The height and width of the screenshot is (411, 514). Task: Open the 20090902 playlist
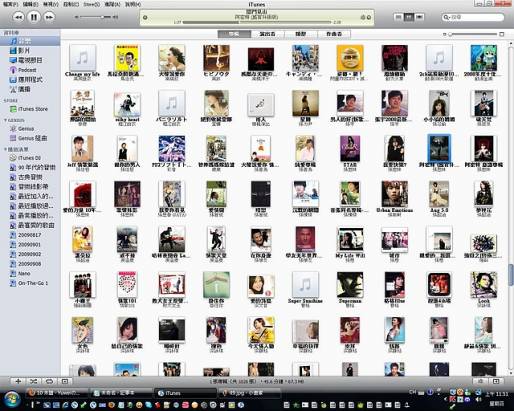coord(30,254)
